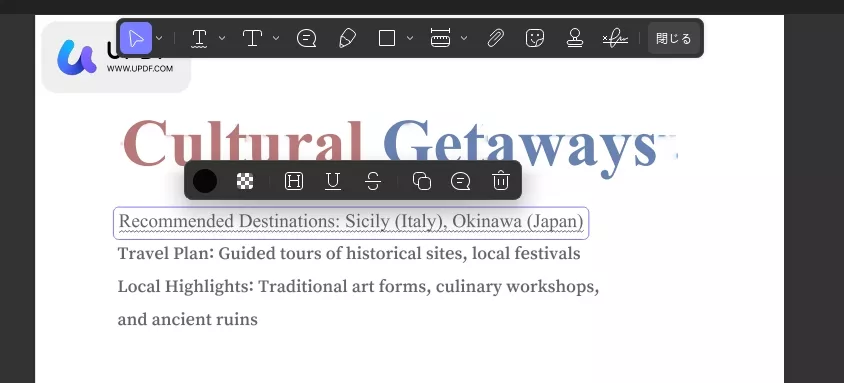Delete the selected annotation

tap(501, 181)
